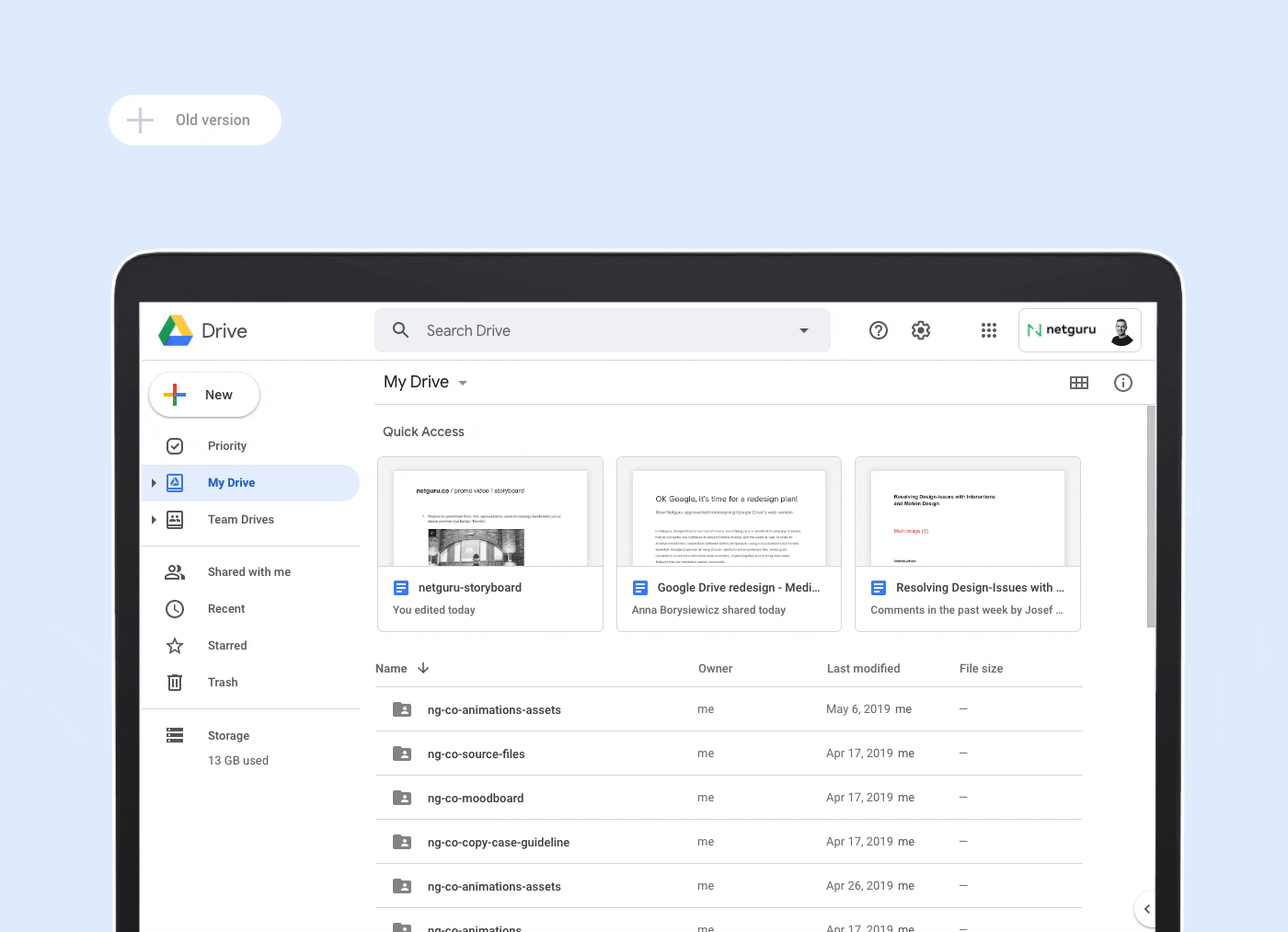1288x932 pixels.
Task: Open the Settings gear icon
Action: (921, 330)
